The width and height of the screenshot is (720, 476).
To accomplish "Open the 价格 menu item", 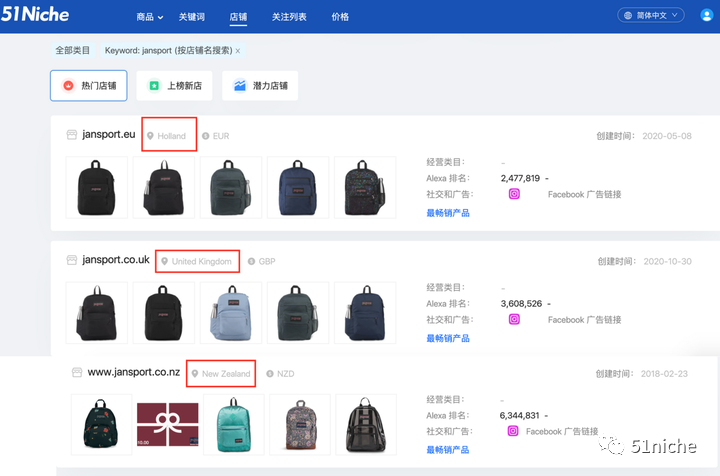I will pos(340,17).
